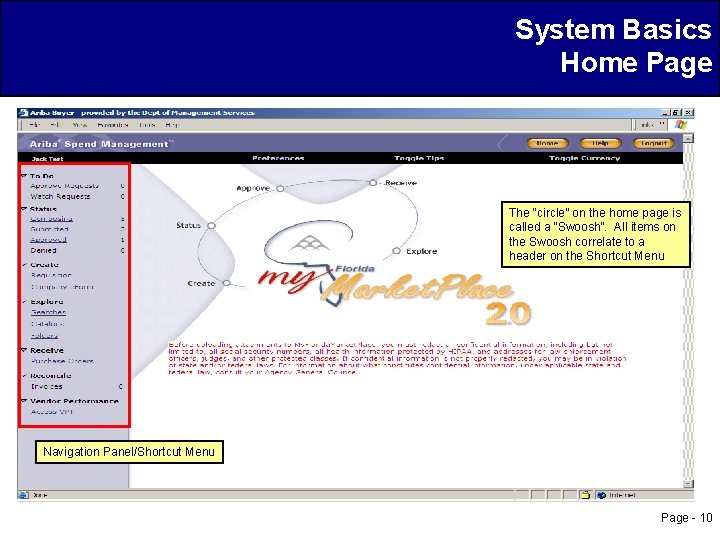Open the View menu
The height and width of the screenshot is (540, 720).
point(79,124)
